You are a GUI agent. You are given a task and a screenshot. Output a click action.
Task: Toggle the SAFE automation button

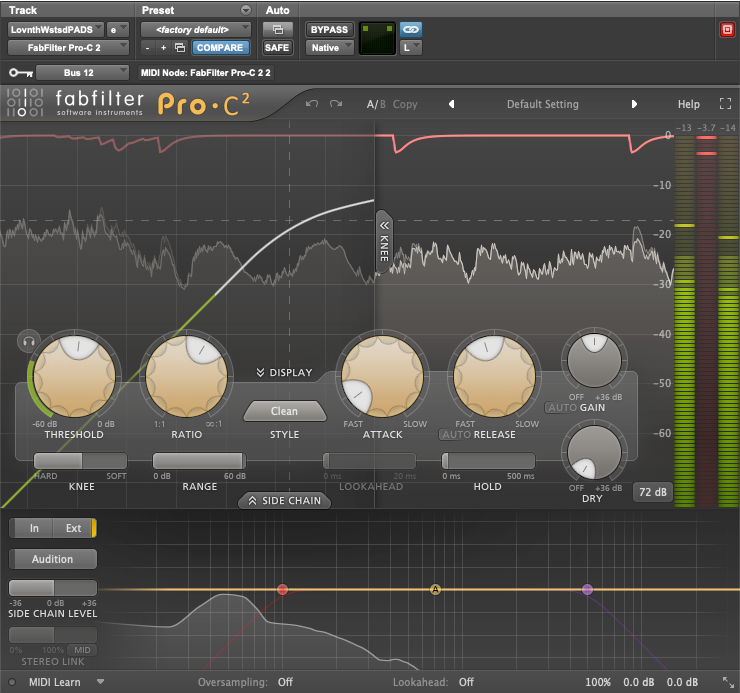(277, 48)
